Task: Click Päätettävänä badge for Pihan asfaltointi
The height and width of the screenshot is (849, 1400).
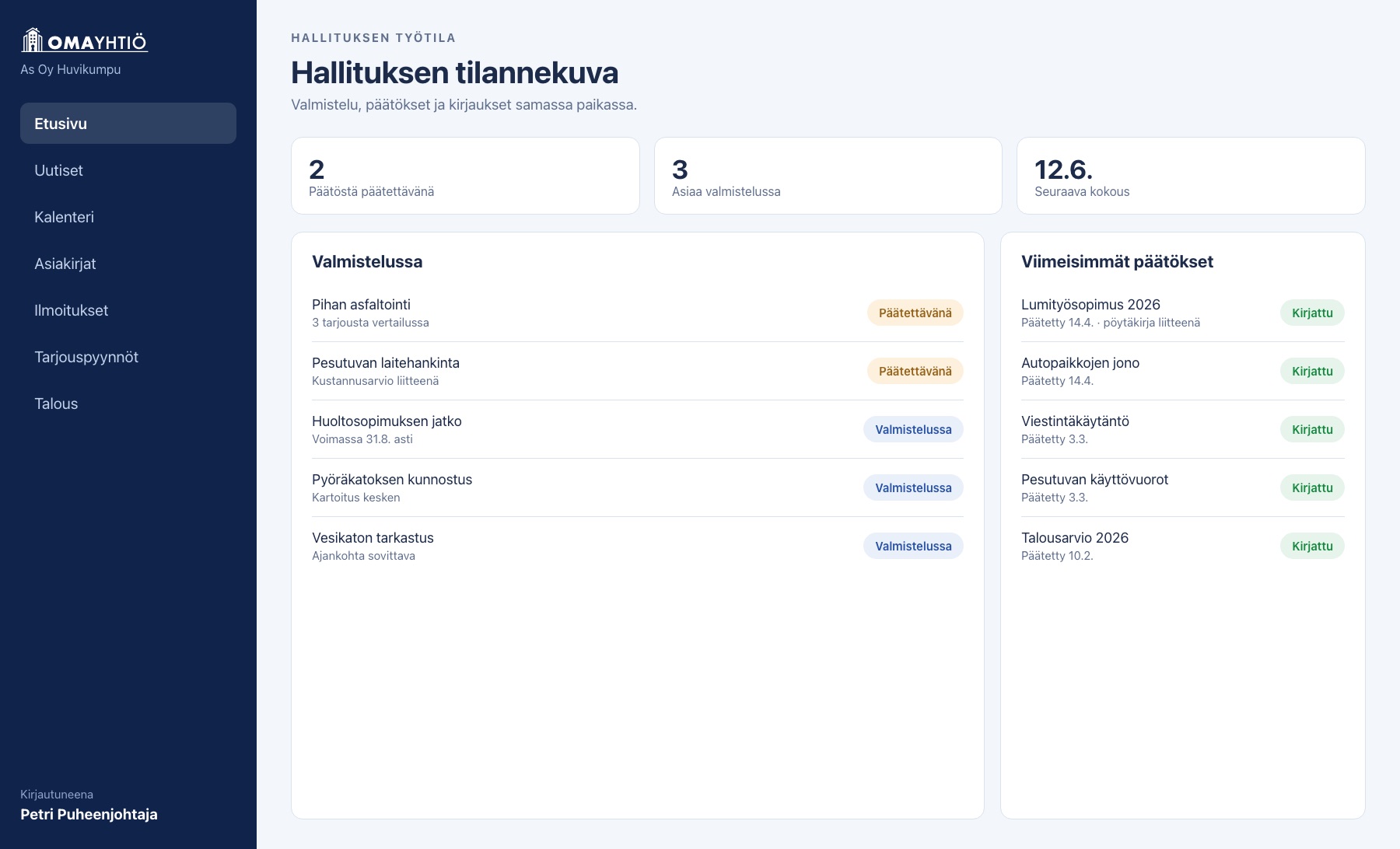Action: coord(915,313)
